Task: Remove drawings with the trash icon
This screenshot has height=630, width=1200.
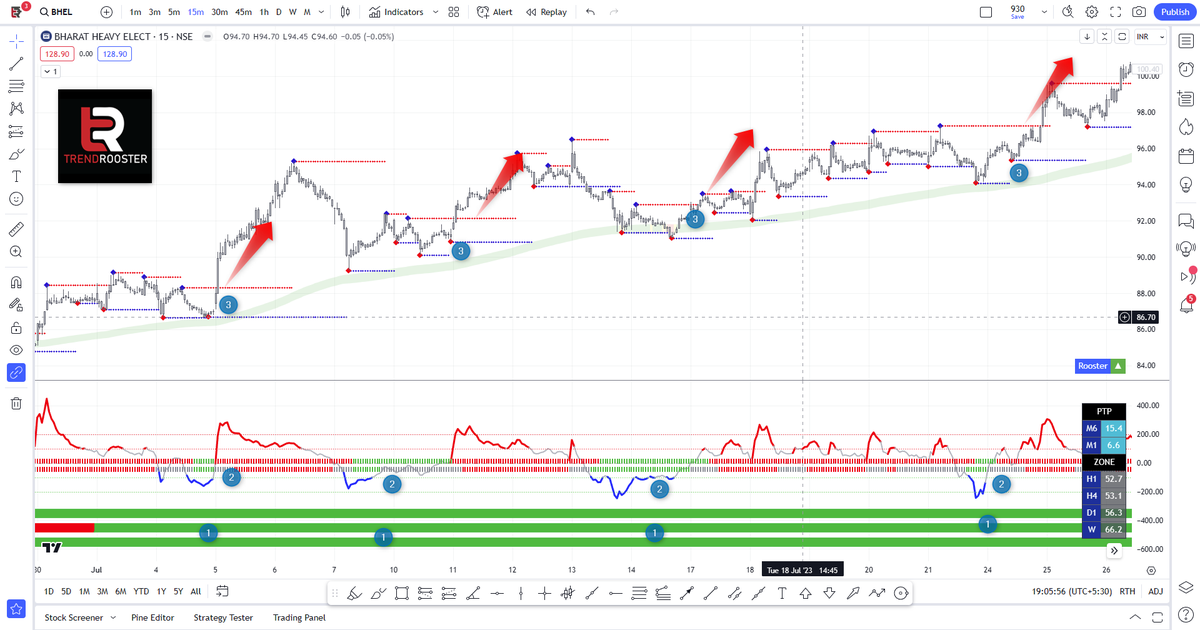Action: click(16, 403)
